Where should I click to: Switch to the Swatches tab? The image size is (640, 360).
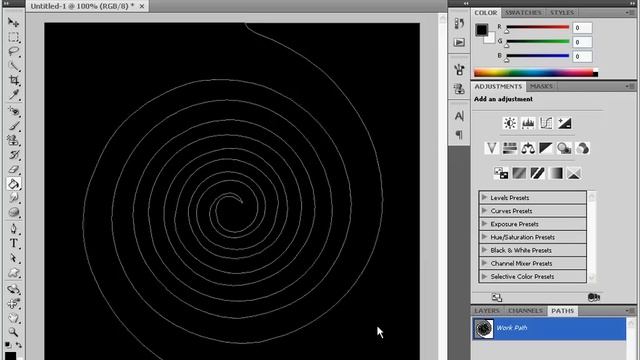point(523,13)
